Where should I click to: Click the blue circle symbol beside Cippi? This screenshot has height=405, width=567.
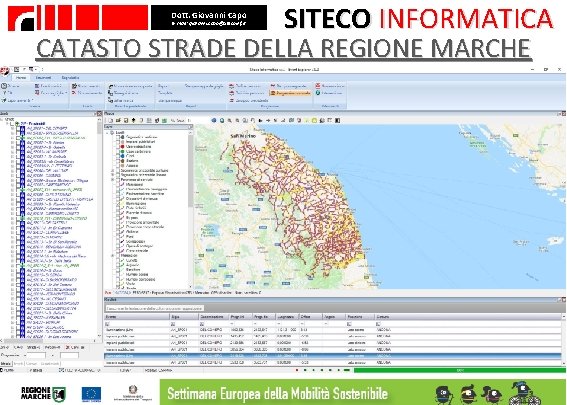point(123,156)
